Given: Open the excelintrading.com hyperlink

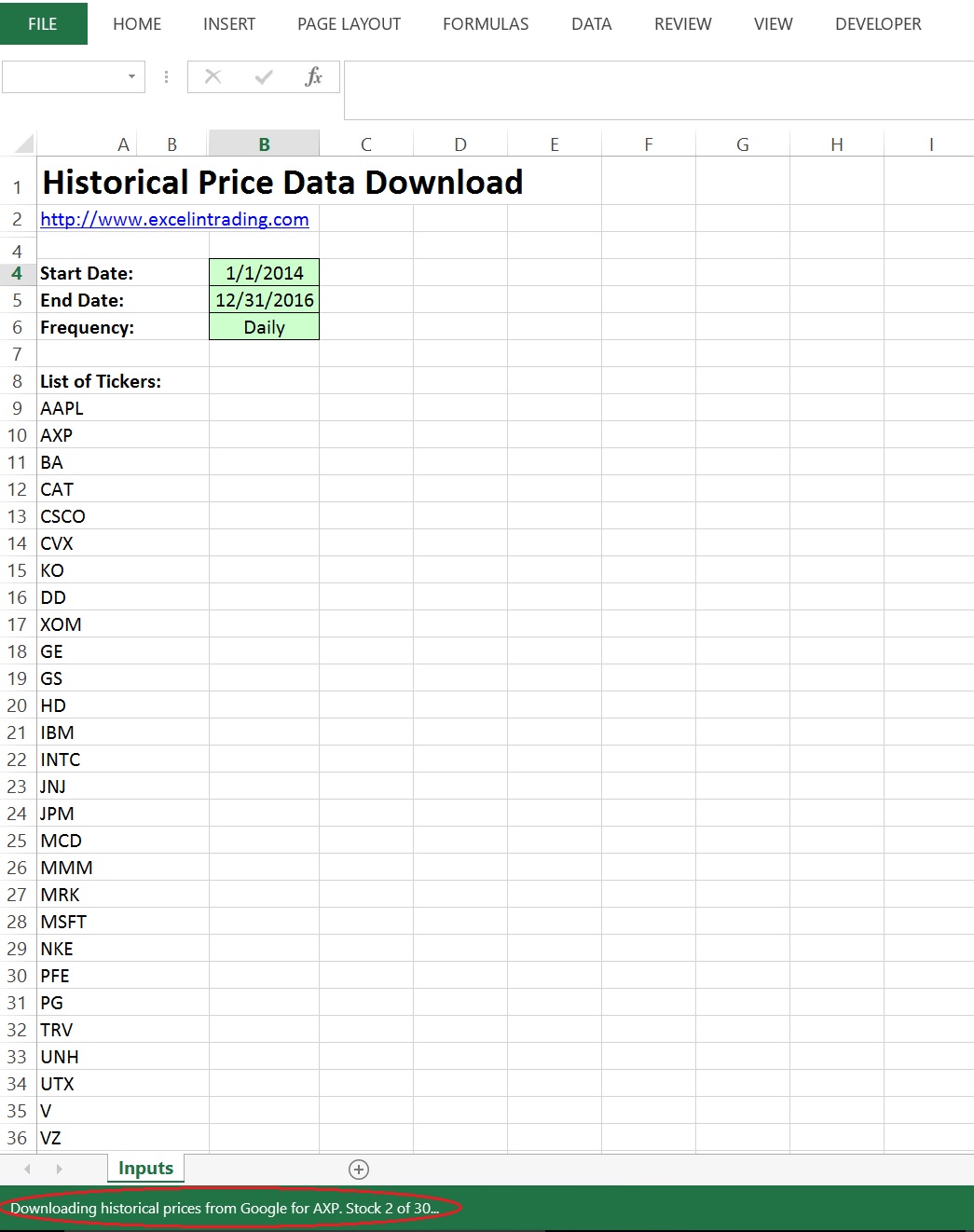Looking at the screenshot, I should [174, 219].
